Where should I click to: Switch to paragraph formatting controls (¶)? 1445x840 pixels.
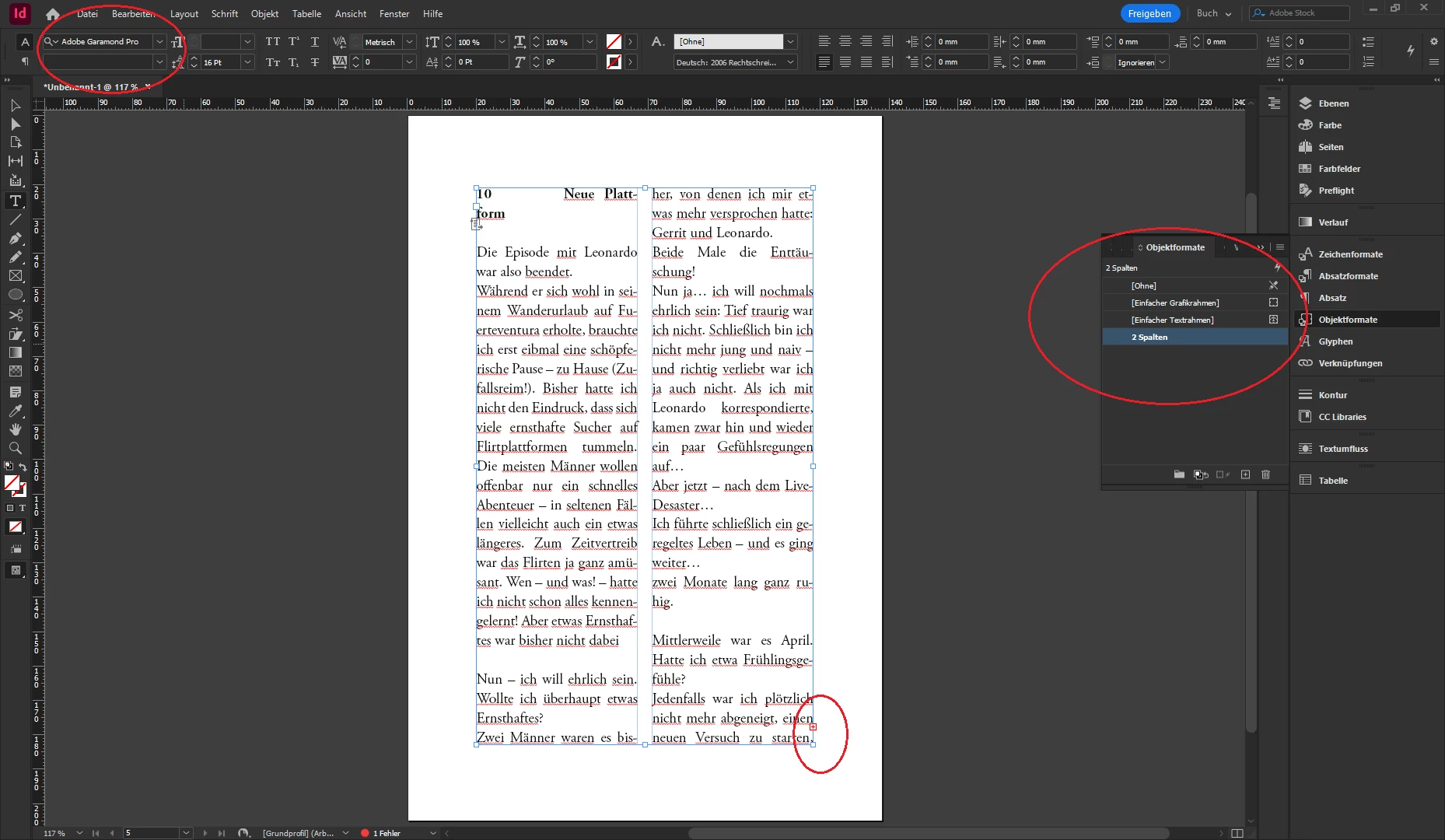pyautogui.click(x=25, y=61)
